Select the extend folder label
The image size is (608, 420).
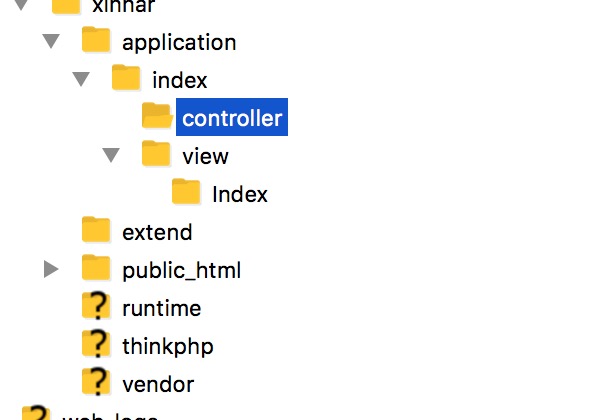157,232
